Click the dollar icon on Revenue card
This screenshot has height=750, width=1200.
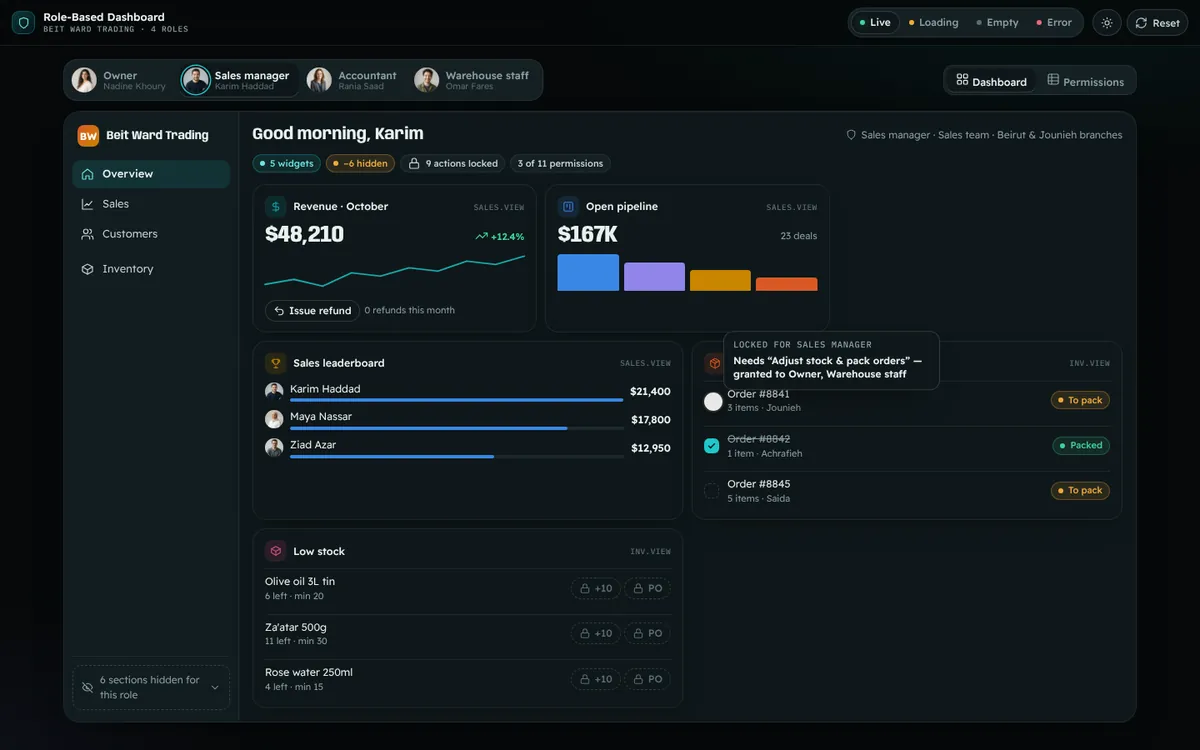click(x=275, y=207)
